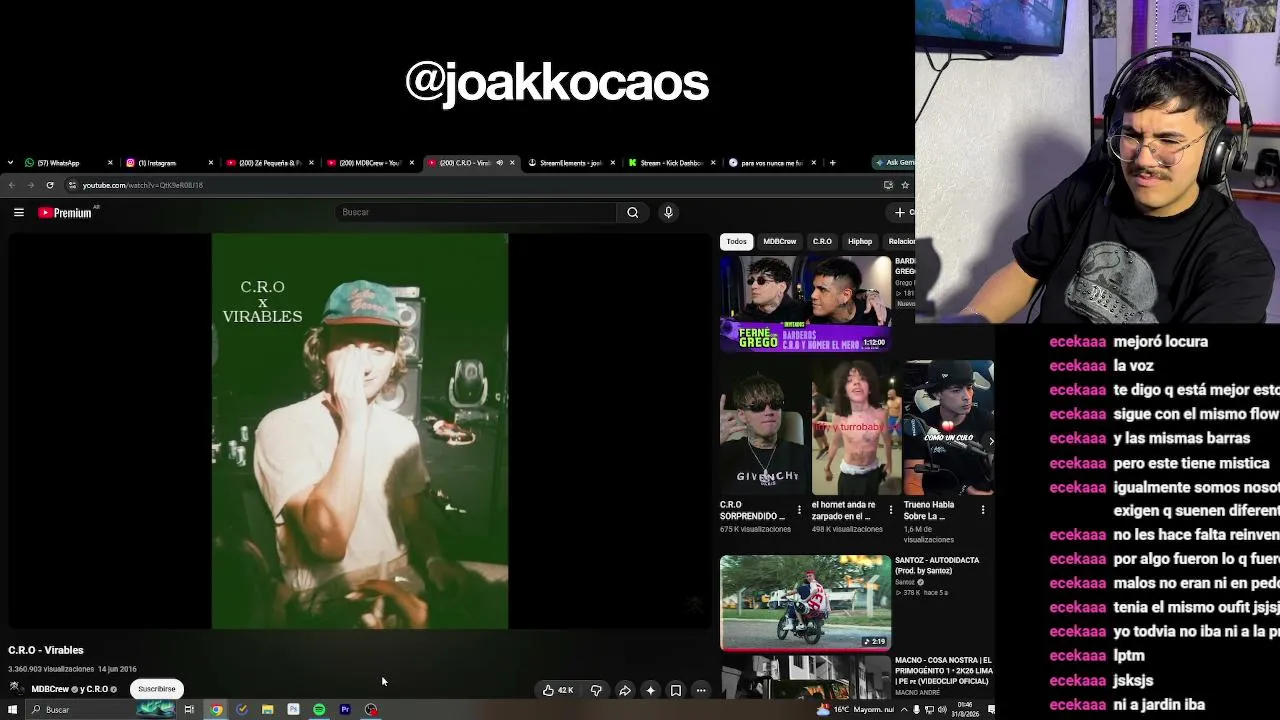The width and height of the screenshot is (1280, 720).
Task: Open Task View on the taskbar
Action: pos(189,710)
